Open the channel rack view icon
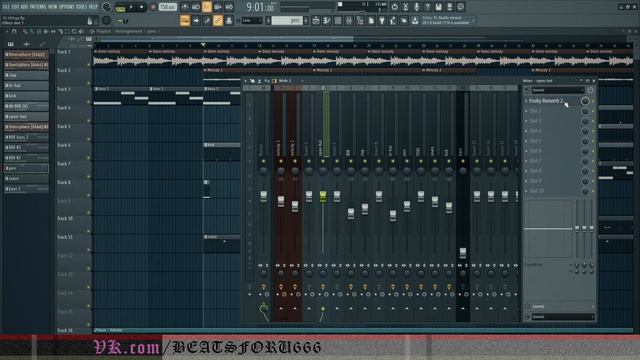The width and height of the screenshot is (640, 360). point(338,20)
